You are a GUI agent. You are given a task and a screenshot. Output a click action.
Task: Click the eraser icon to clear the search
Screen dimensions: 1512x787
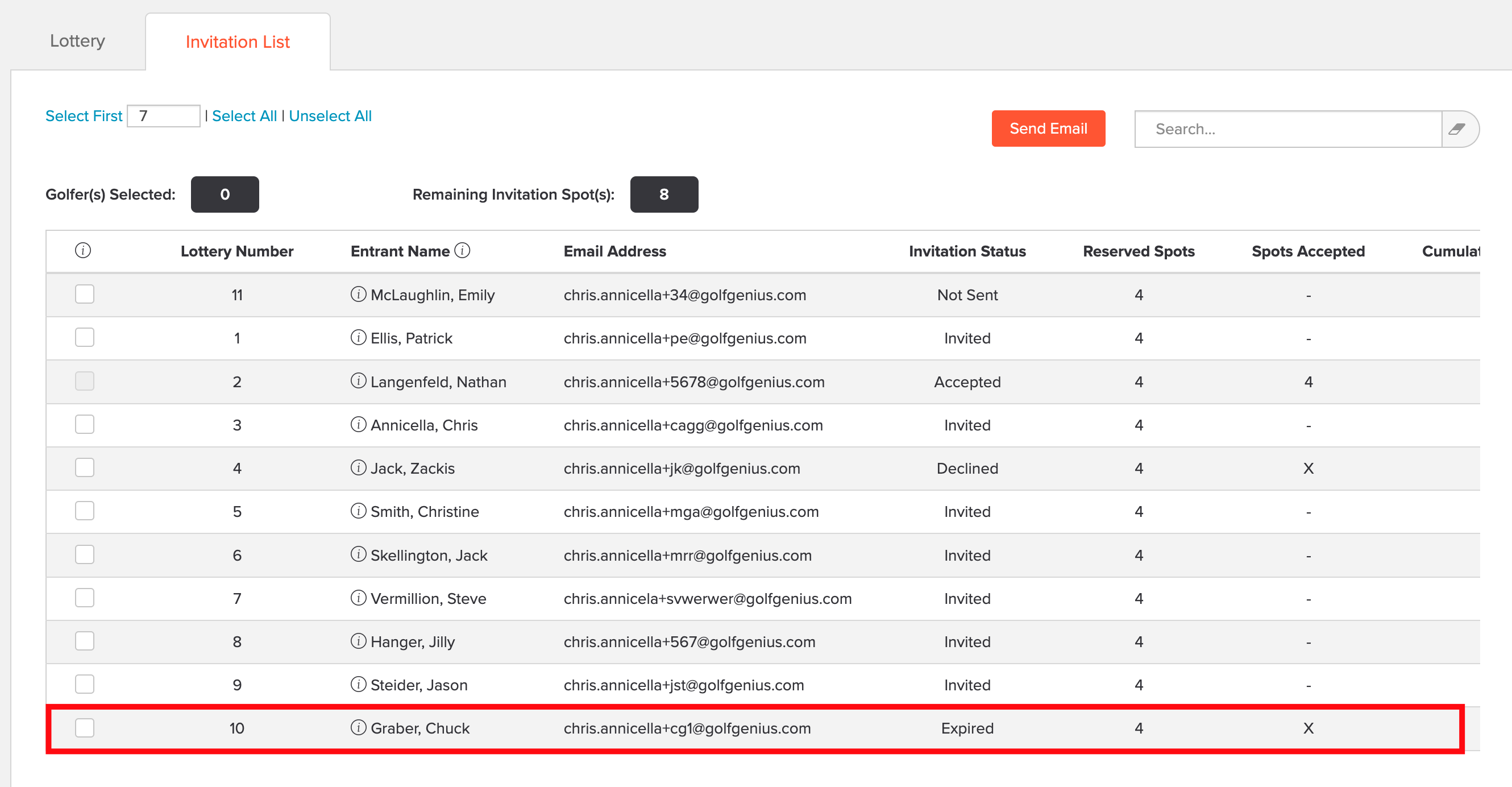(x=1458, y=129)
